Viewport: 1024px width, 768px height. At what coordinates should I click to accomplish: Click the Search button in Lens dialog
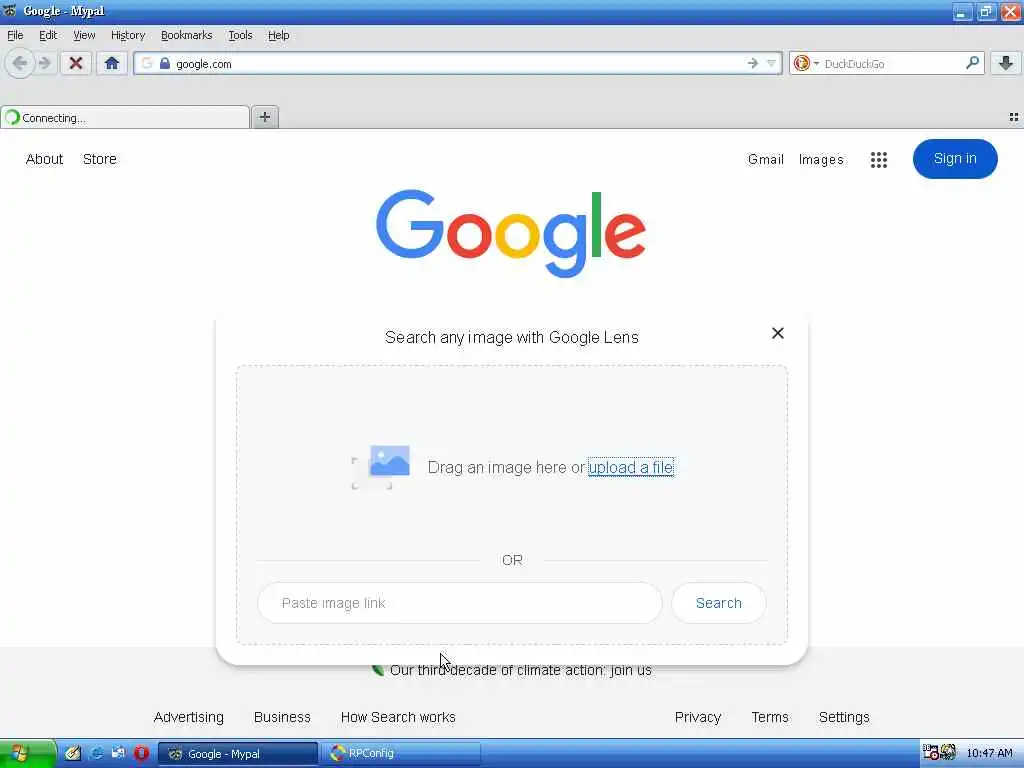[x=718, y=603]
